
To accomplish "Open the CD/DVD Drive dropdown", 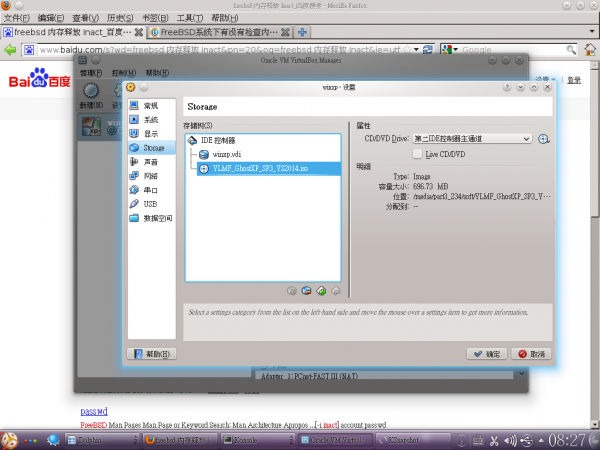I will click(x=472, y=139).
